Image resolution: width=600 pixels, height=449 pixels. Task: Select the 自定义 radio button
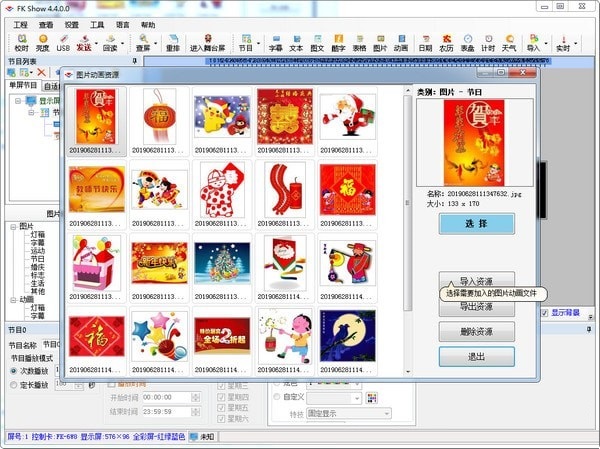(x=277, y=397)
